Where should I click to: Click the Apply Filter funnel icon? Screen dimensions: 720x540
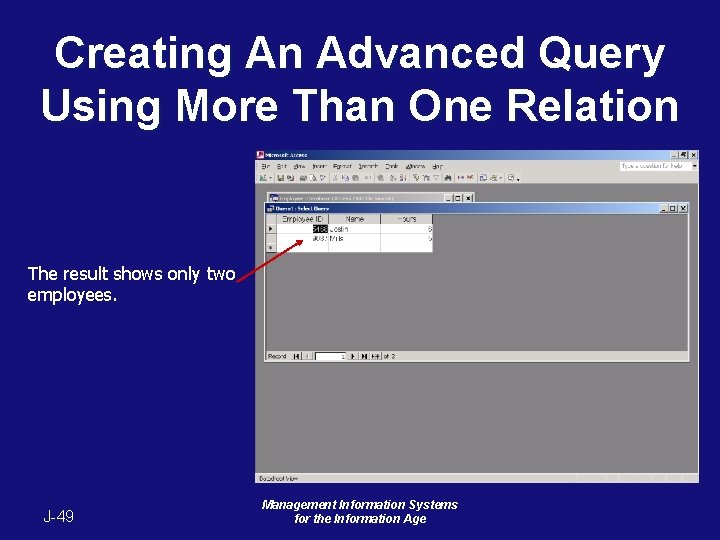point(436,178)
